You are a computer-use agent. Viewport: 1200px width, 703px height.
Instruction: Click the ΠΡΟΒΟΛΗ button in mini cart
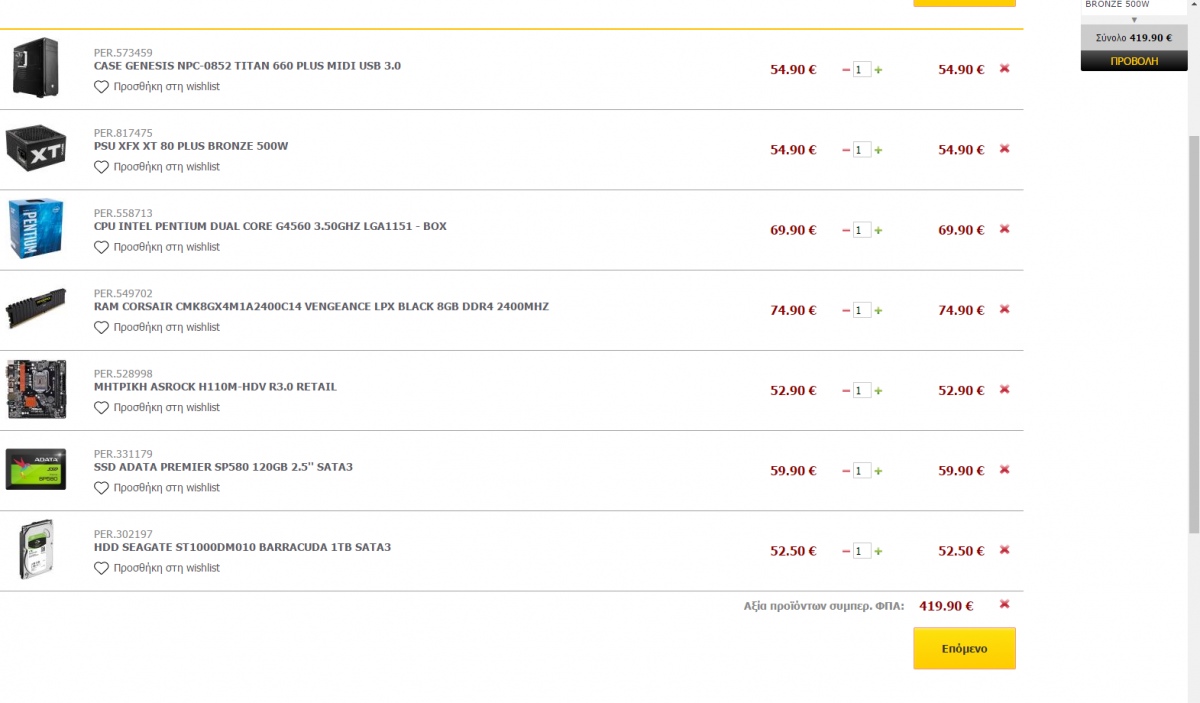[1134, 61]
